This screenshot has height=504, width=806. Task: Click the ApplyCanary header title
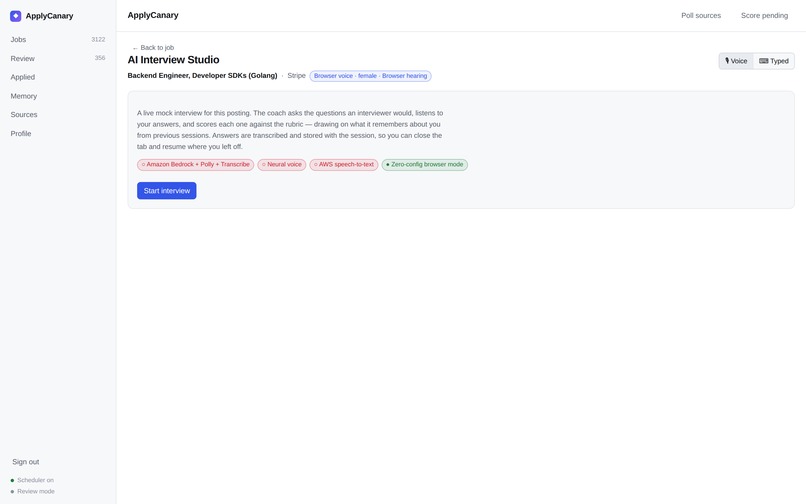tap(153, 15)
